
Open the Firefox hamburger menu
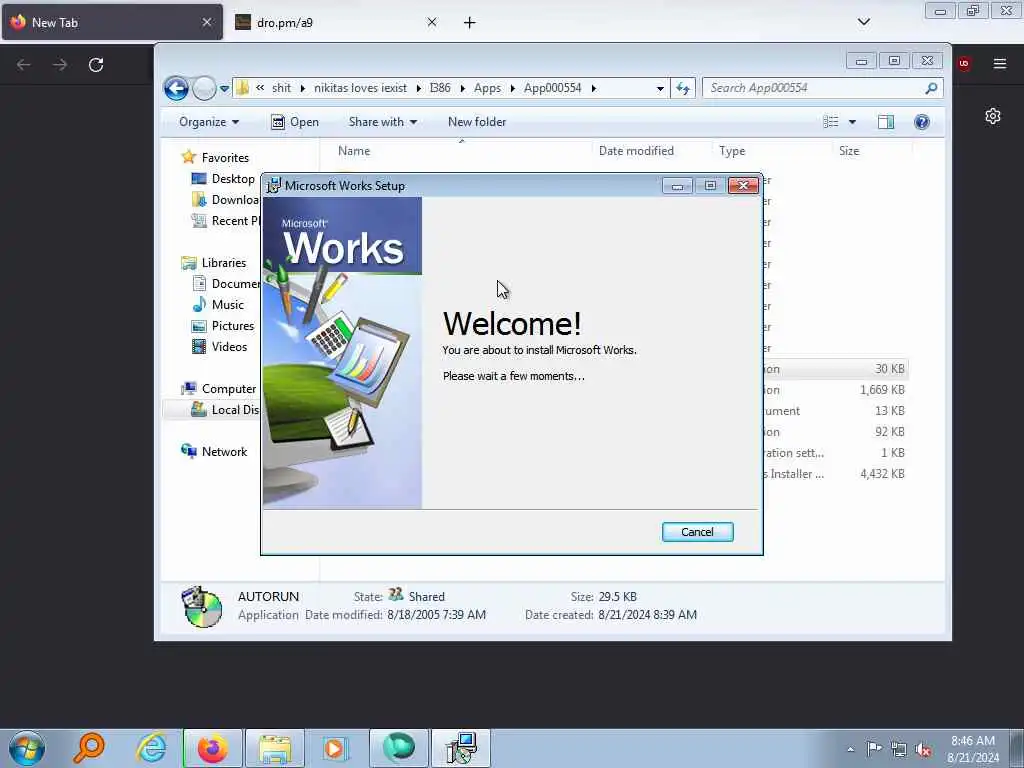point(999,63)
